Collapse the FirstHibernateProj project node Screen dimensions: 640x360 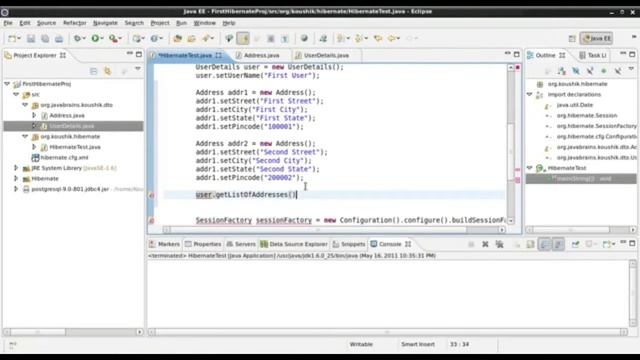tap(7, 84)
